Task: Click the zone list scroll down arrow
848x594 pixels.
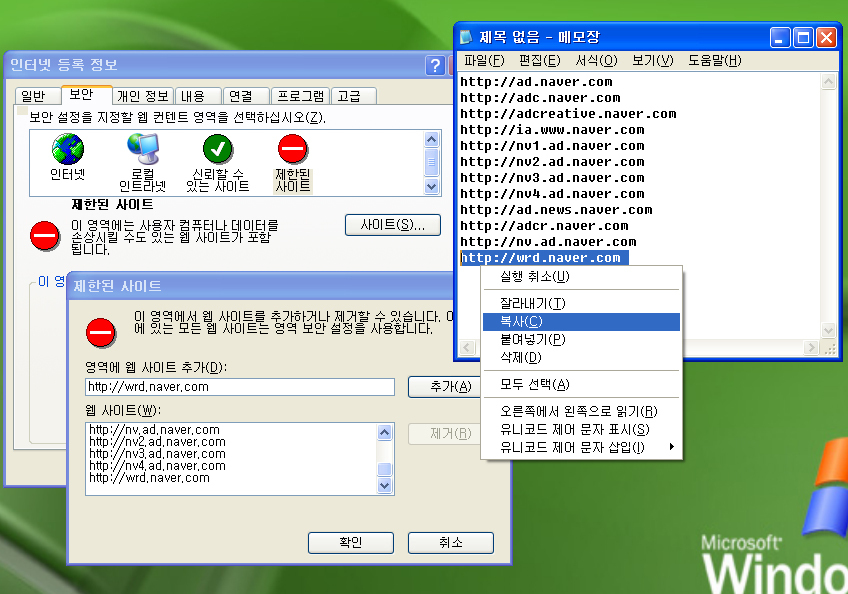Action: (432, 187)
